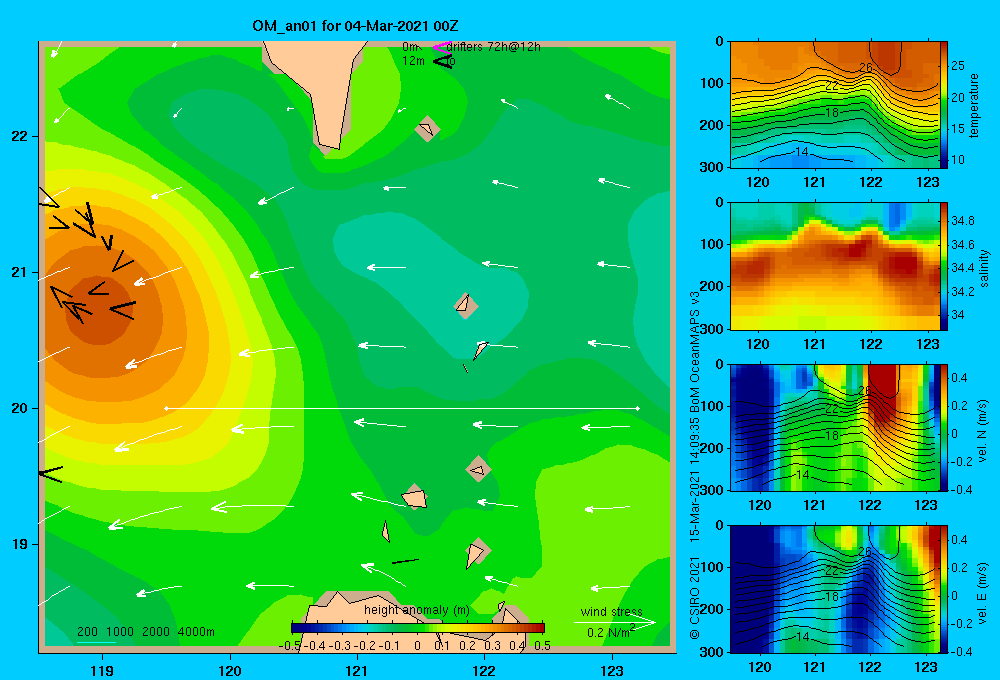Click the '26' contour label in temperature panel
The image size is (1000, 680).
tap(865, 68)
